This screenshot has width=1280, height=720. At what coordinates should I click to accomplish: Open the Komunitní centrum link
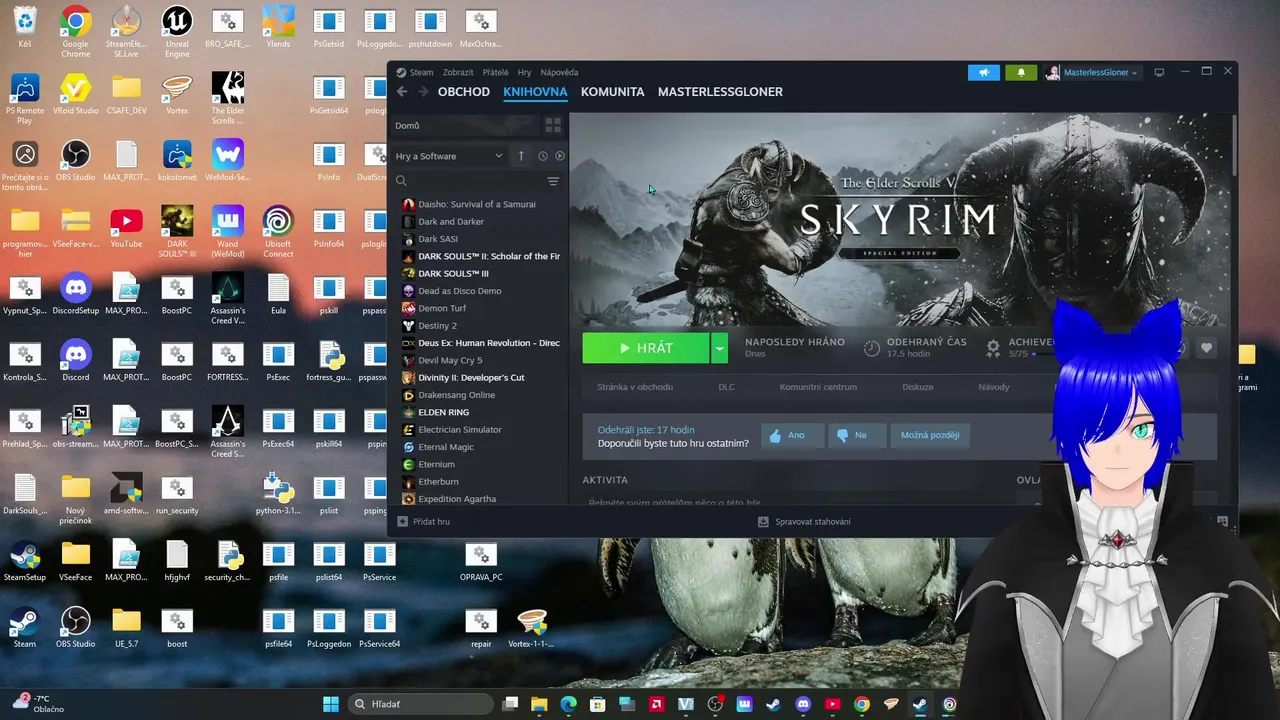818,387
